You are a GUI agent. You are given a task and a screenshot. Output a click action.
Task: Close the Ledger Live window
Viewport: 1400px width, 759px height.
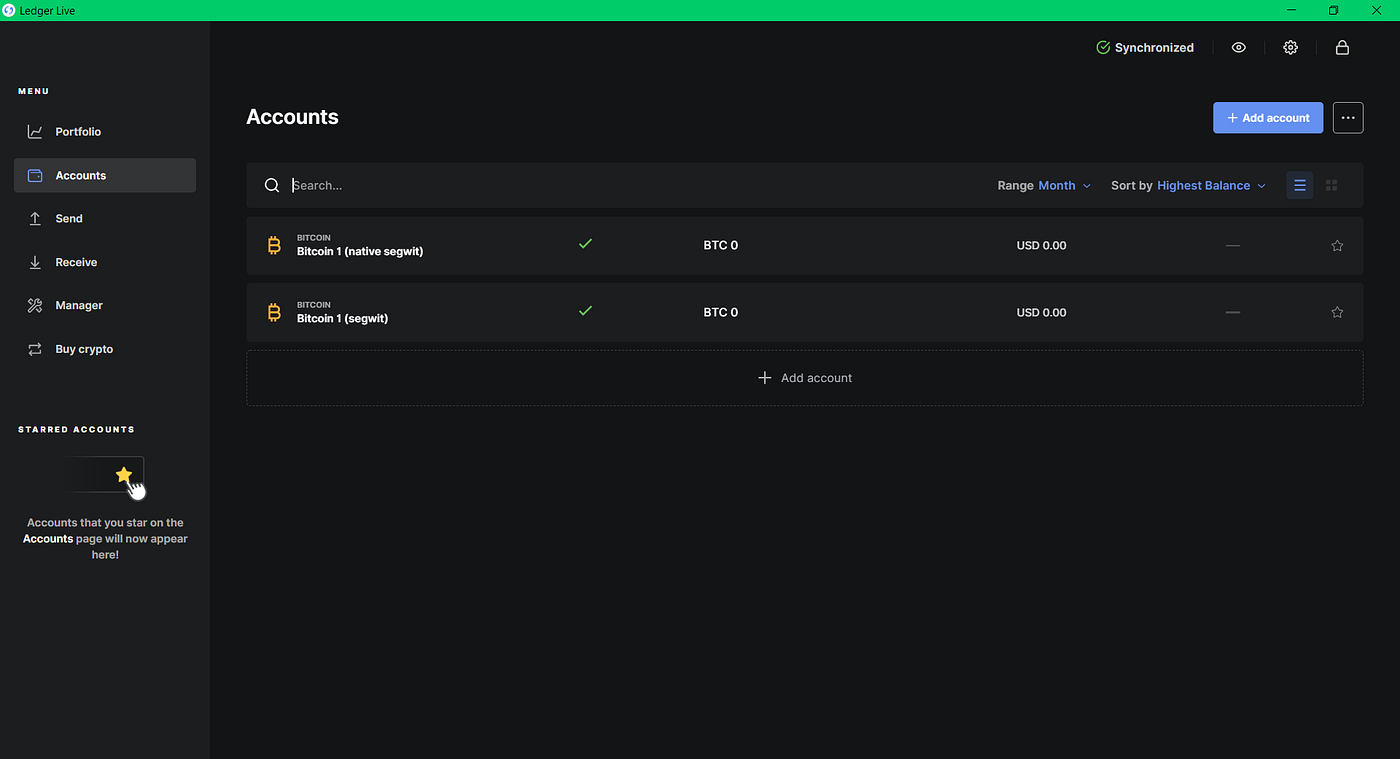click(1376, 10)
